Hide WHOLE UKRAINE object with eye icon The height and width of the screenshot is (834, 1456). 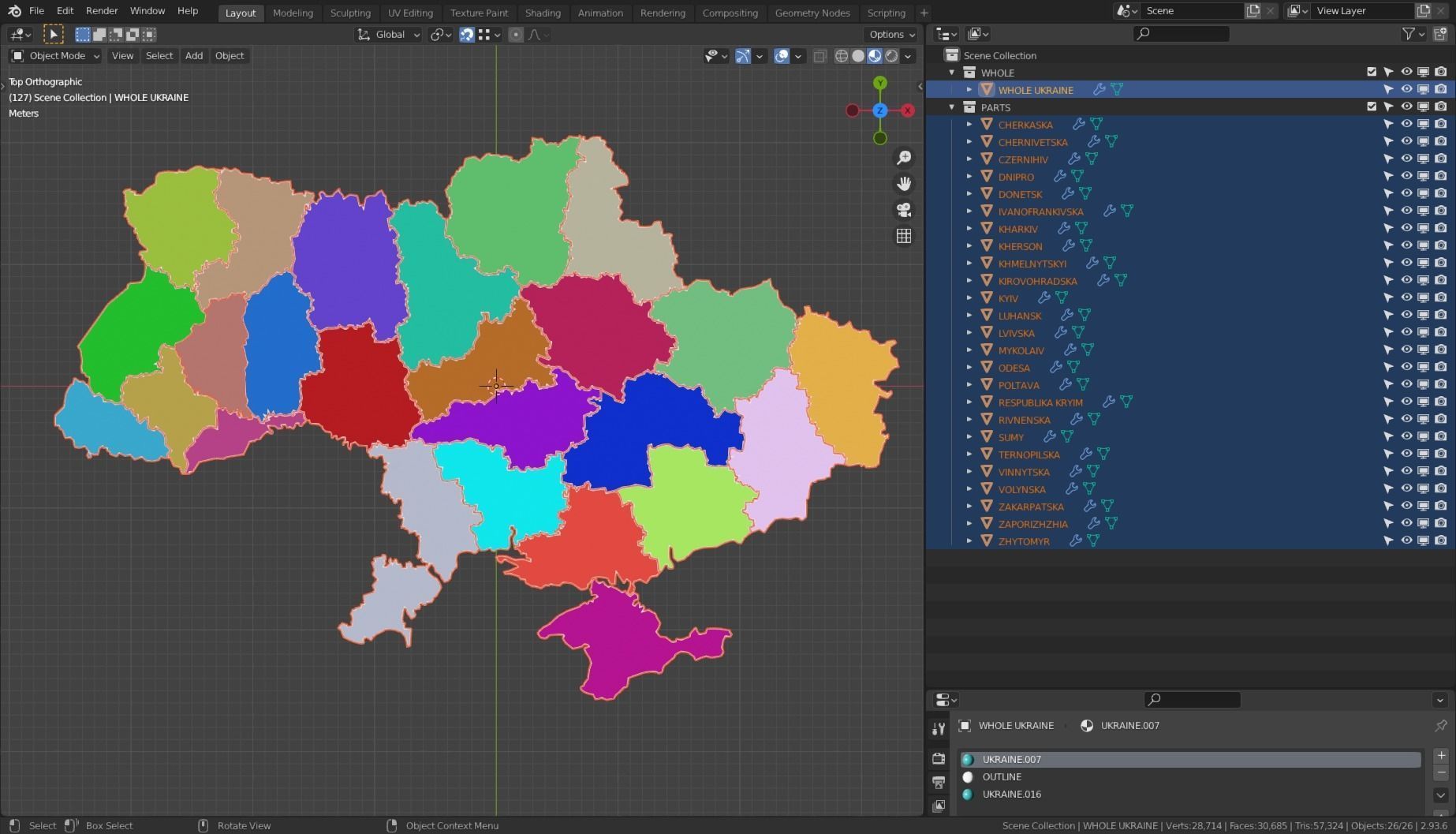pyautogui.click(x=1406, y=90)
